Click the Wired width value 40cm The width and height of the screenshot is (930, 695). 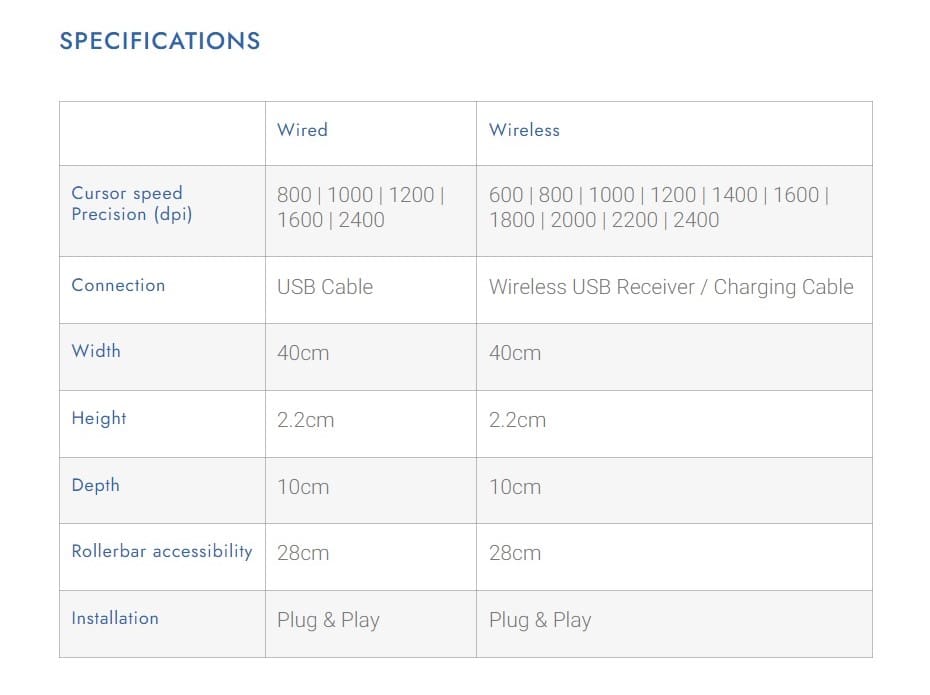[303, 353]
